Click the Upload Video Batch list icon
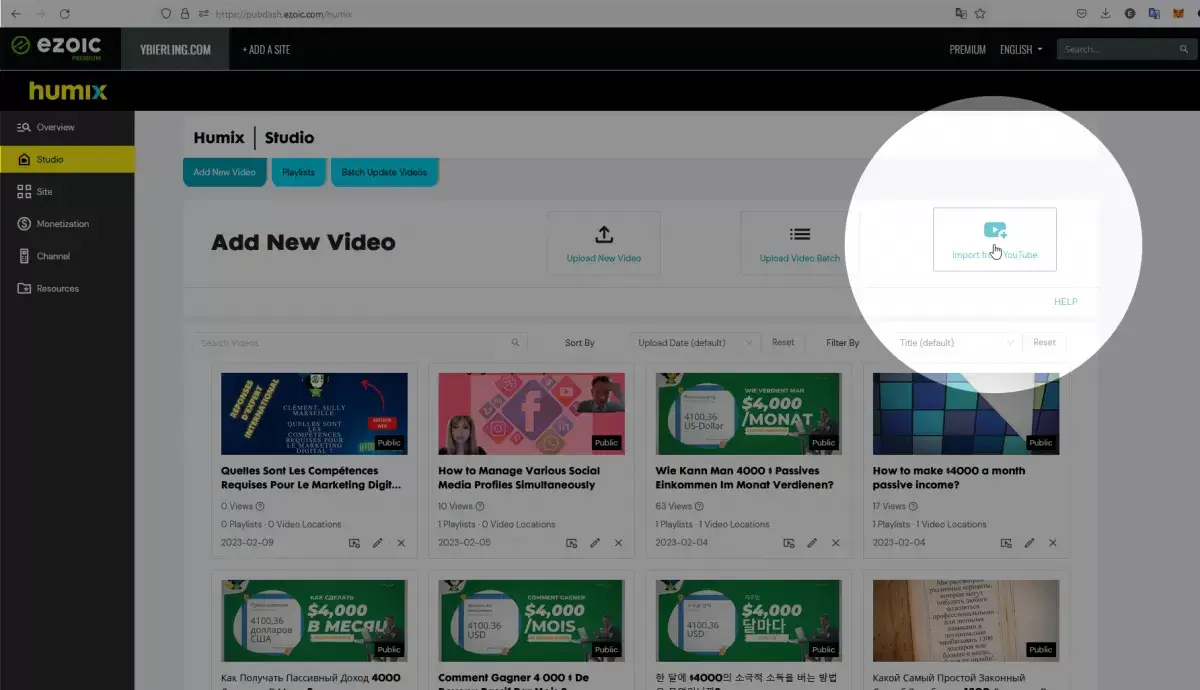Screen dimensions: 1200x690 (x=799, y=235)
